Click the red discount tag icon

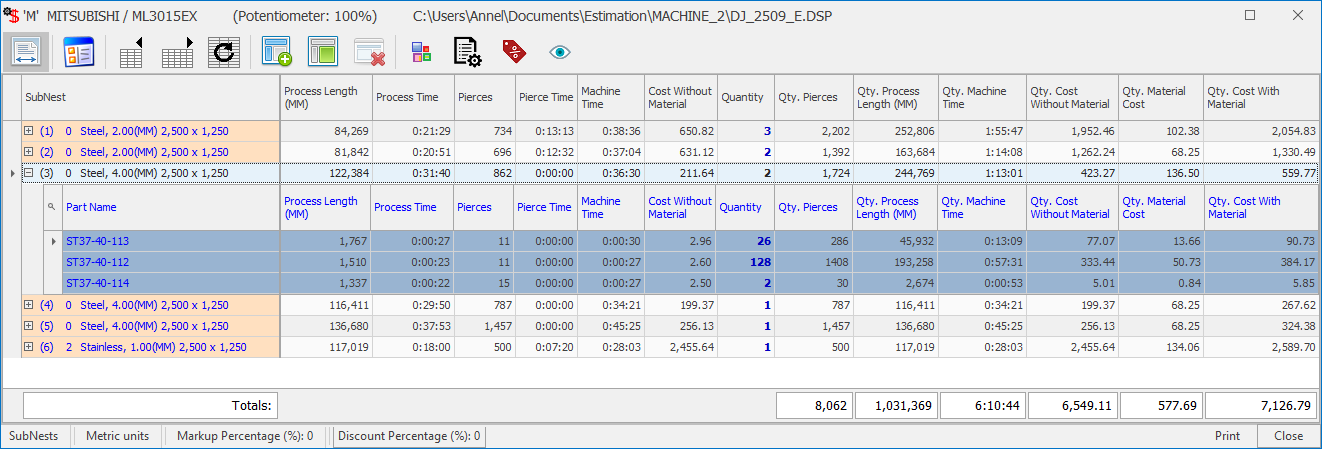tap(514, 52)
